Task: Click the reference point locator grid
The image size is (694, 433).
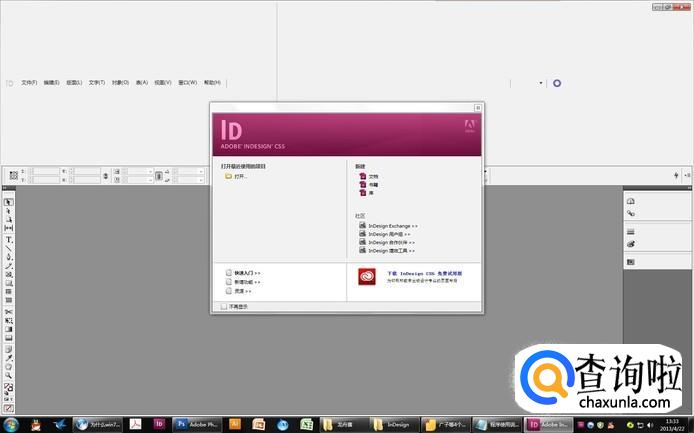Action: [14, 175]
